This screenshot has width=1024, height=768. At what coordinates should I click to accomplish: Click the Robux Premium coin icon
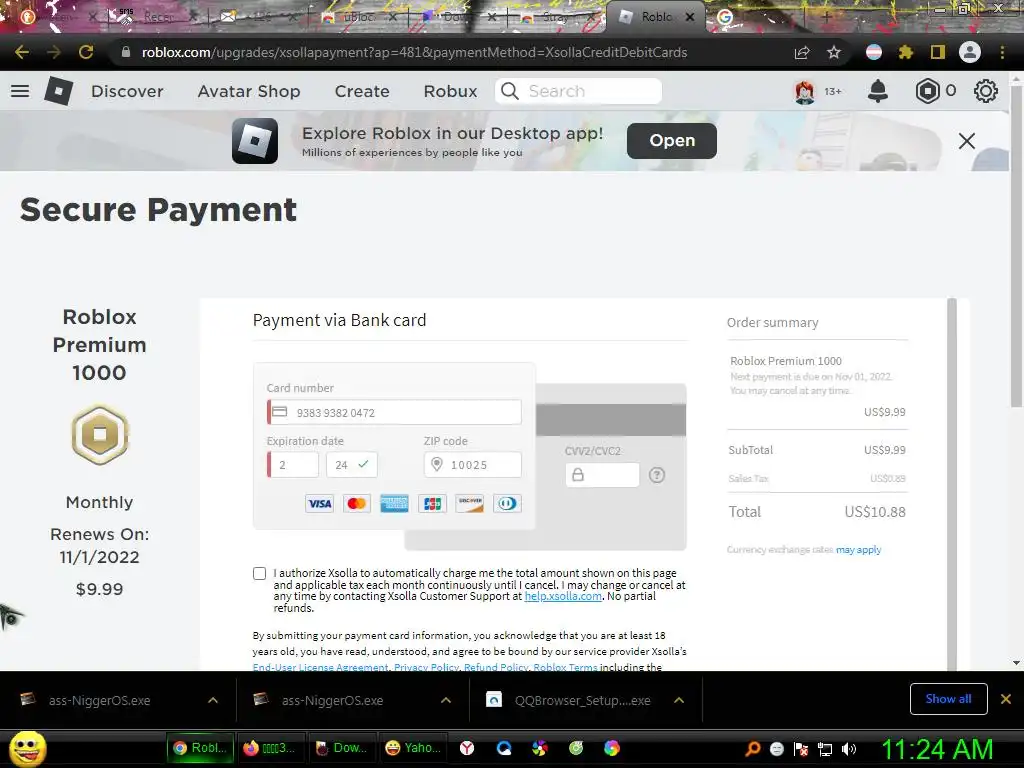[100, 434]
